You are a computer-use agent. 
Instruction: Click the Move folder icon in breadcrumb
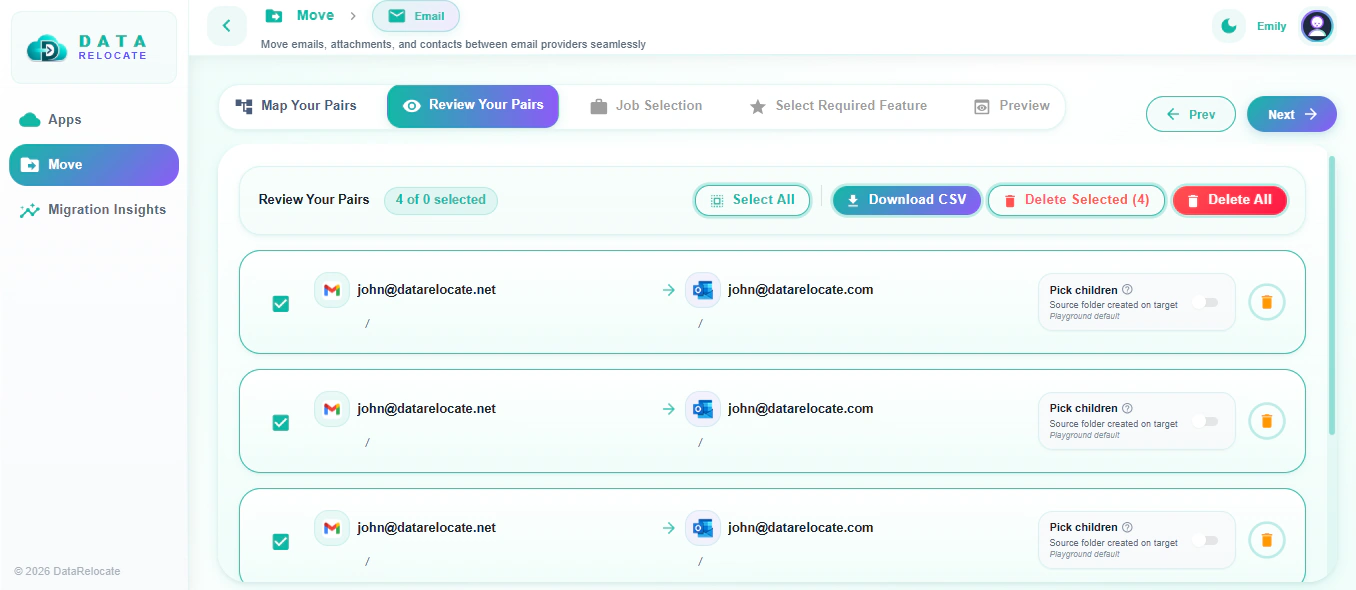pos(274,16)
